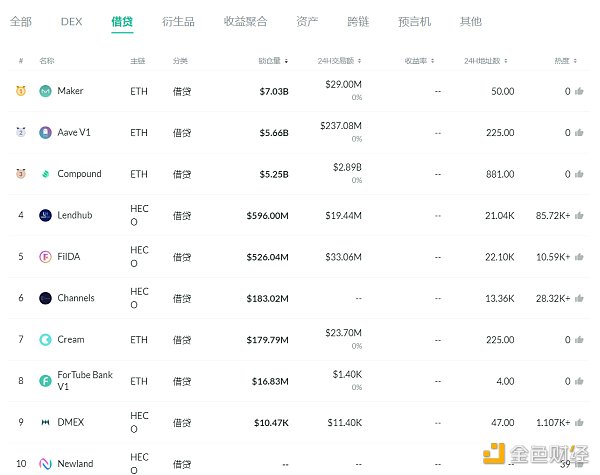Open the Aave V1 project name
This screenshot has width=600, height=475.
click(x=74, y=132)
